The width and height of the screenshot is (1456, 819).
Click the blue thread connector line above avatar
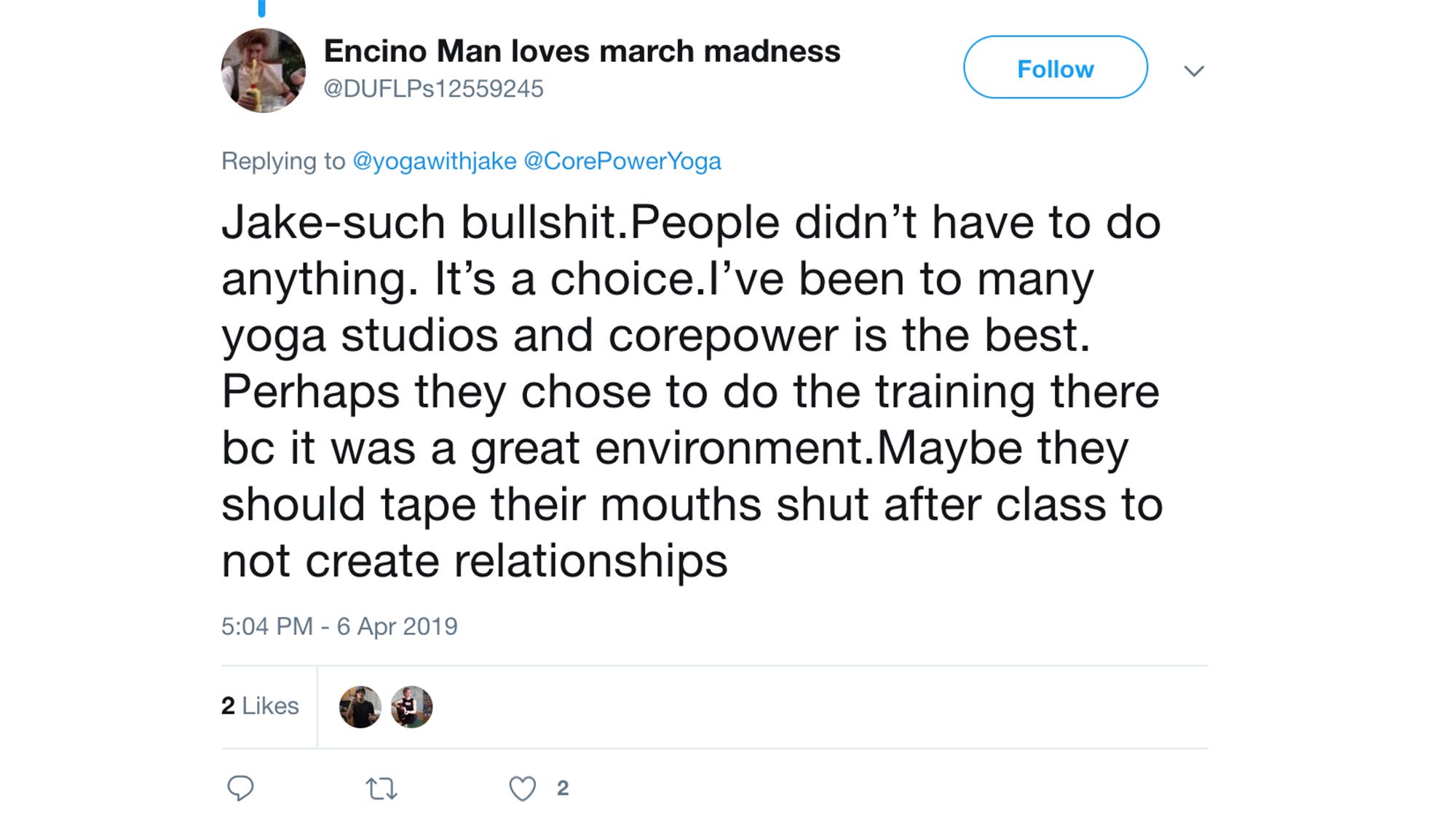(262, 8)
